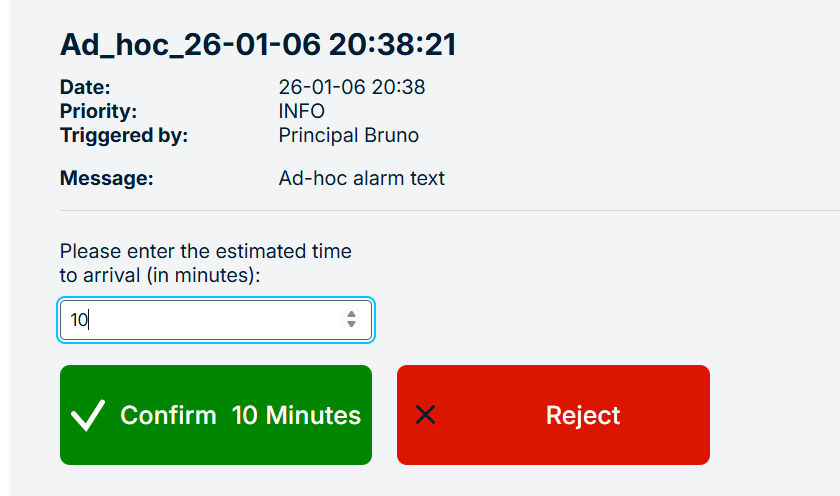Click the Priority field label
Image resolution: width=840 pixels, height=496 pixels.
98,111
